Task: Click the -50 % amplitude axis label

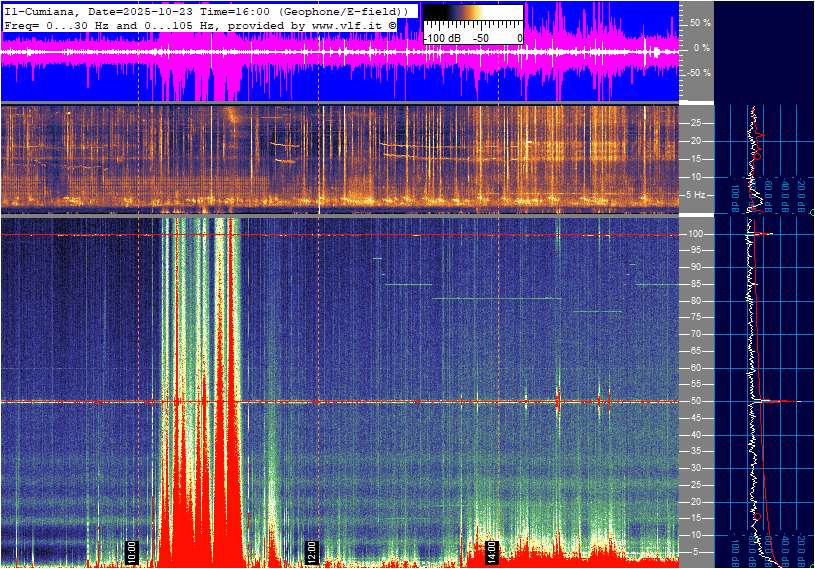Action: 697,73
